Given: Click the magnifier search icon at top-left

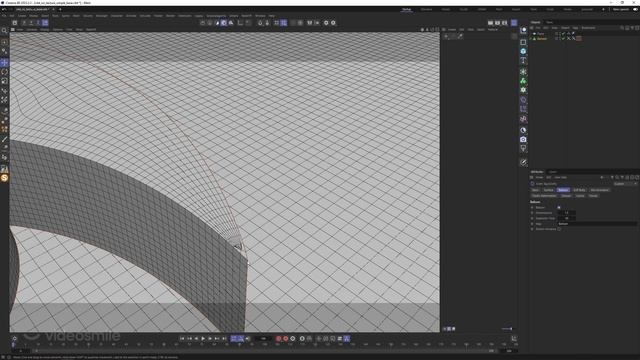Looking at the screenshot, I should (x=4, y=30).
